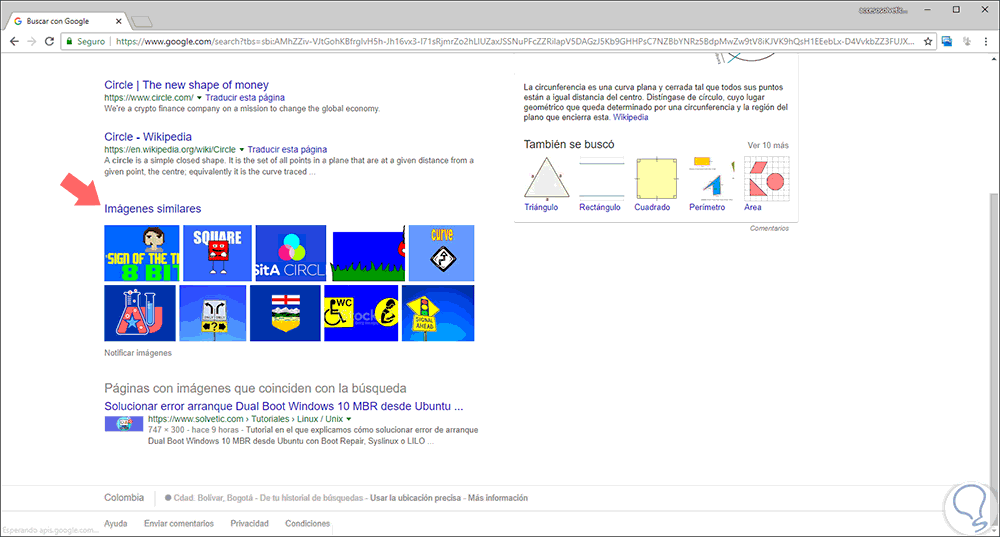Reload the current page

49,41
